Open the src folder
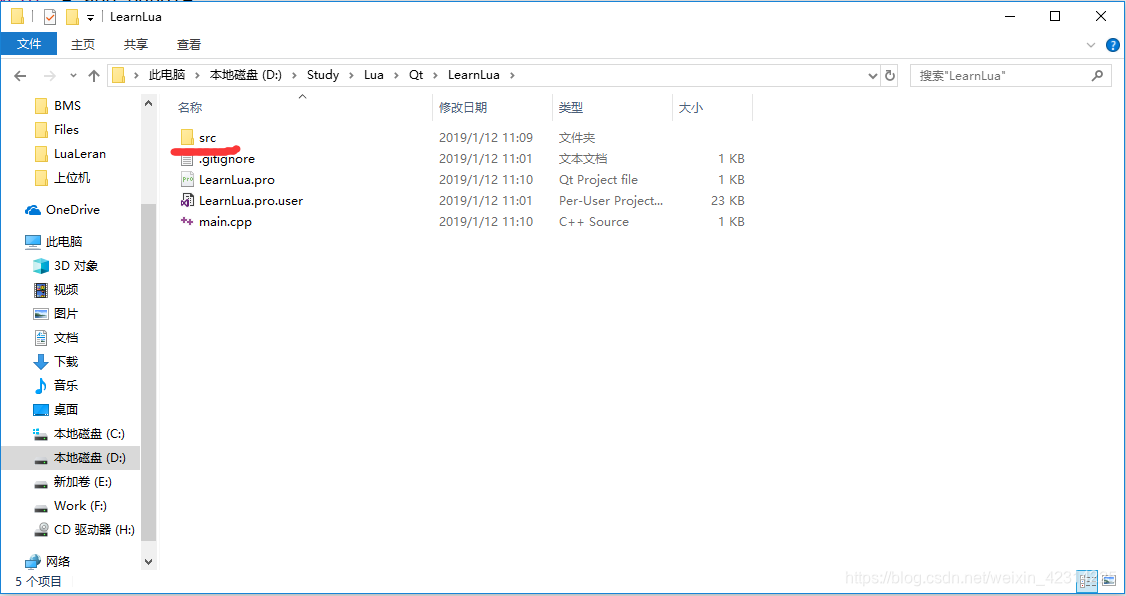This screenshot has height=596, width=1126. click(207, 137)
